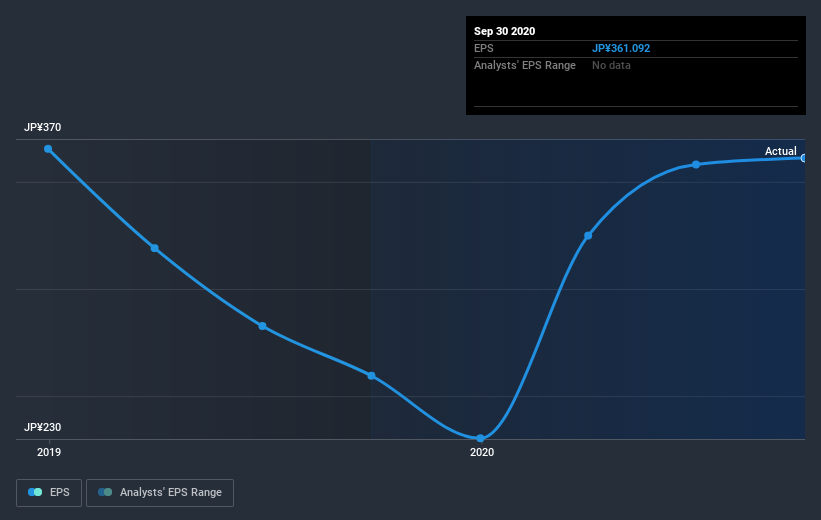The height and width of the screenshot is (520, 821).
Task: Click the No data analysts range text
Action: pyautogui.click(x=611, y=65)
